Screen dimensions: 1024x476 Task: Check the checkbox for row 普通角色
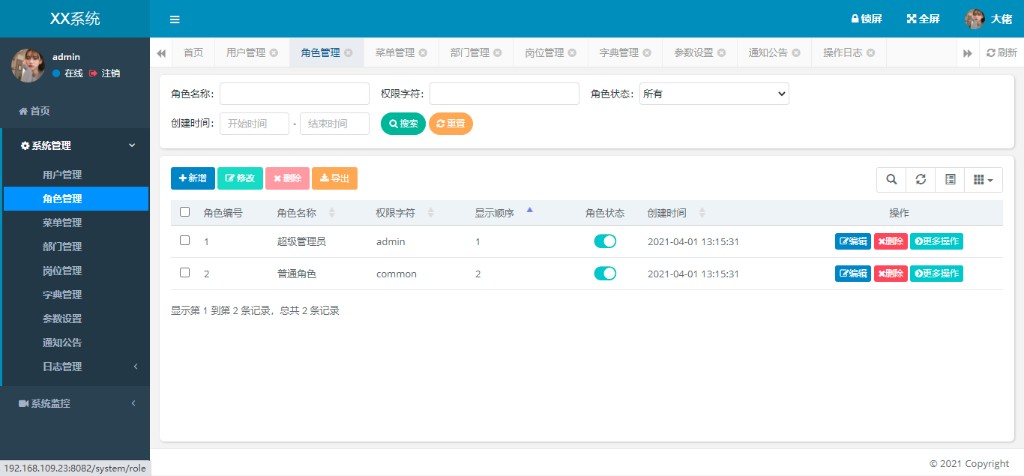[x=185, y=272]
